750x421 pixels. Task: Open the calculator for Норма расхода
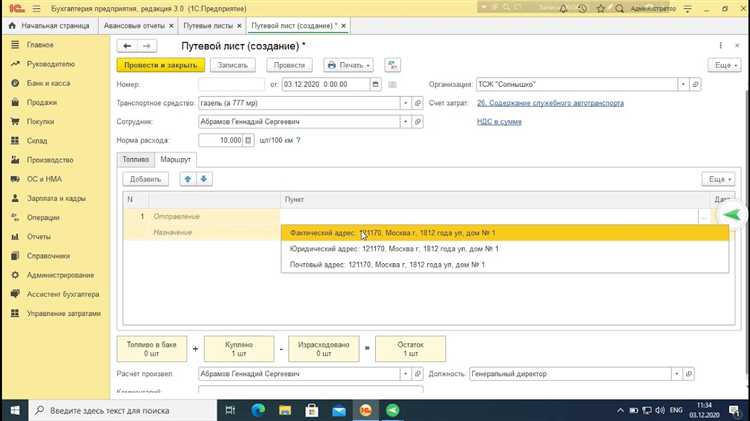coord(248,140)
